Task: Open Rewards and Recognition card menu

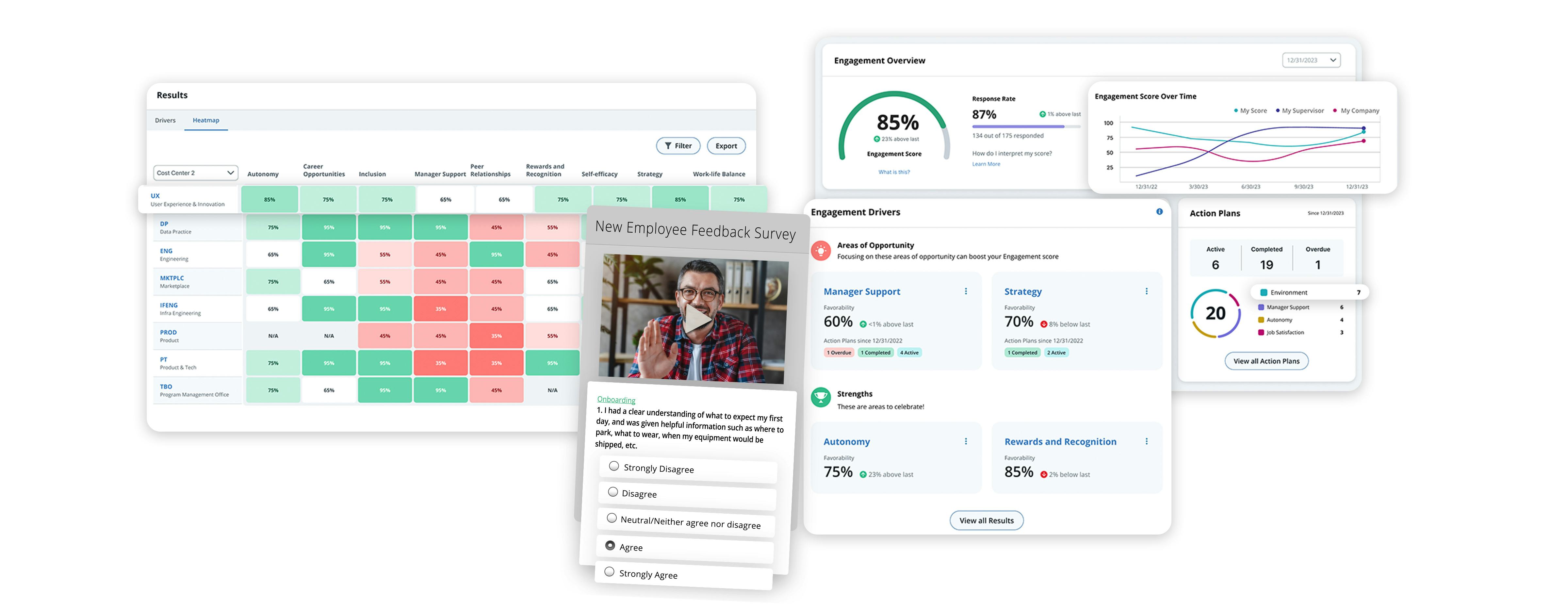Action: click(x=1146, y=442)
